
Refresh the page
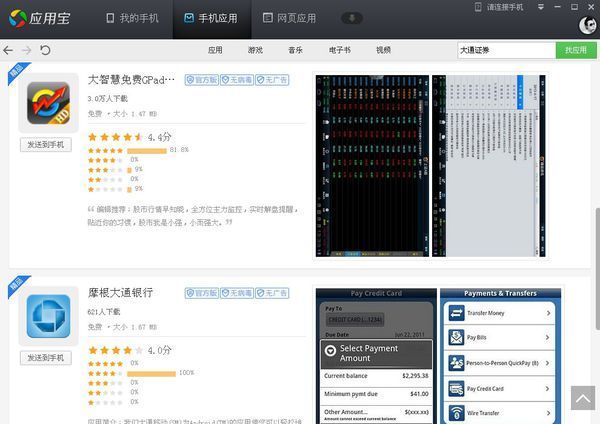45,50
